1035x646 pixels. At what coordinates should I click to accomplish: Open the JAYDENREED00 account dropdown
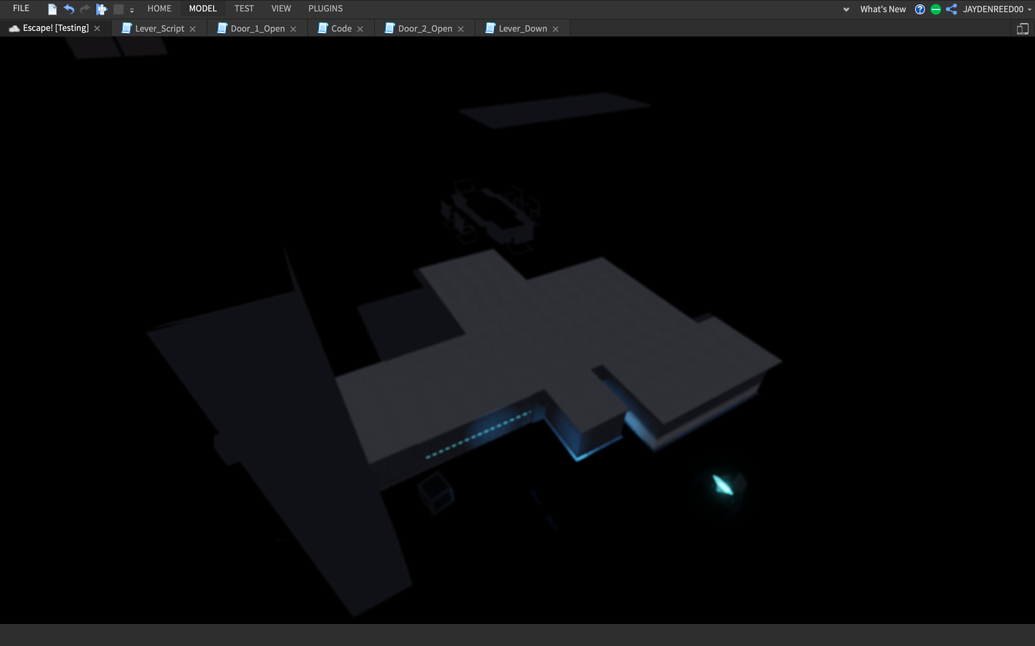point(994,8)
